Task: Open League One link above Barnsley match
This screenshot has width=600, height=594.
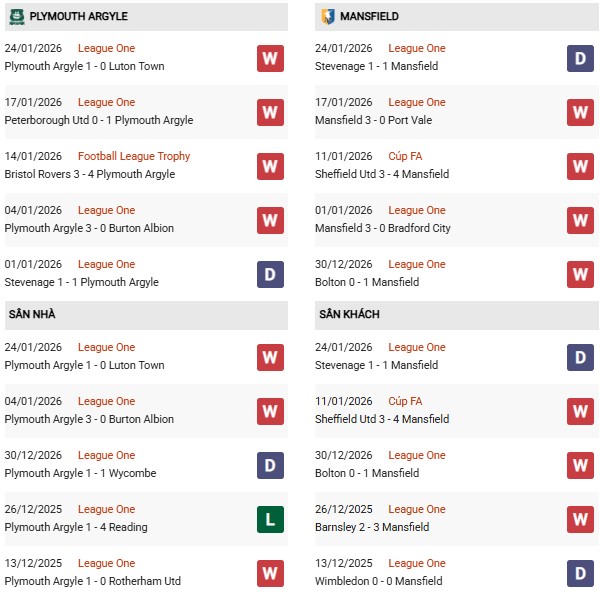Action: point(417,509)
